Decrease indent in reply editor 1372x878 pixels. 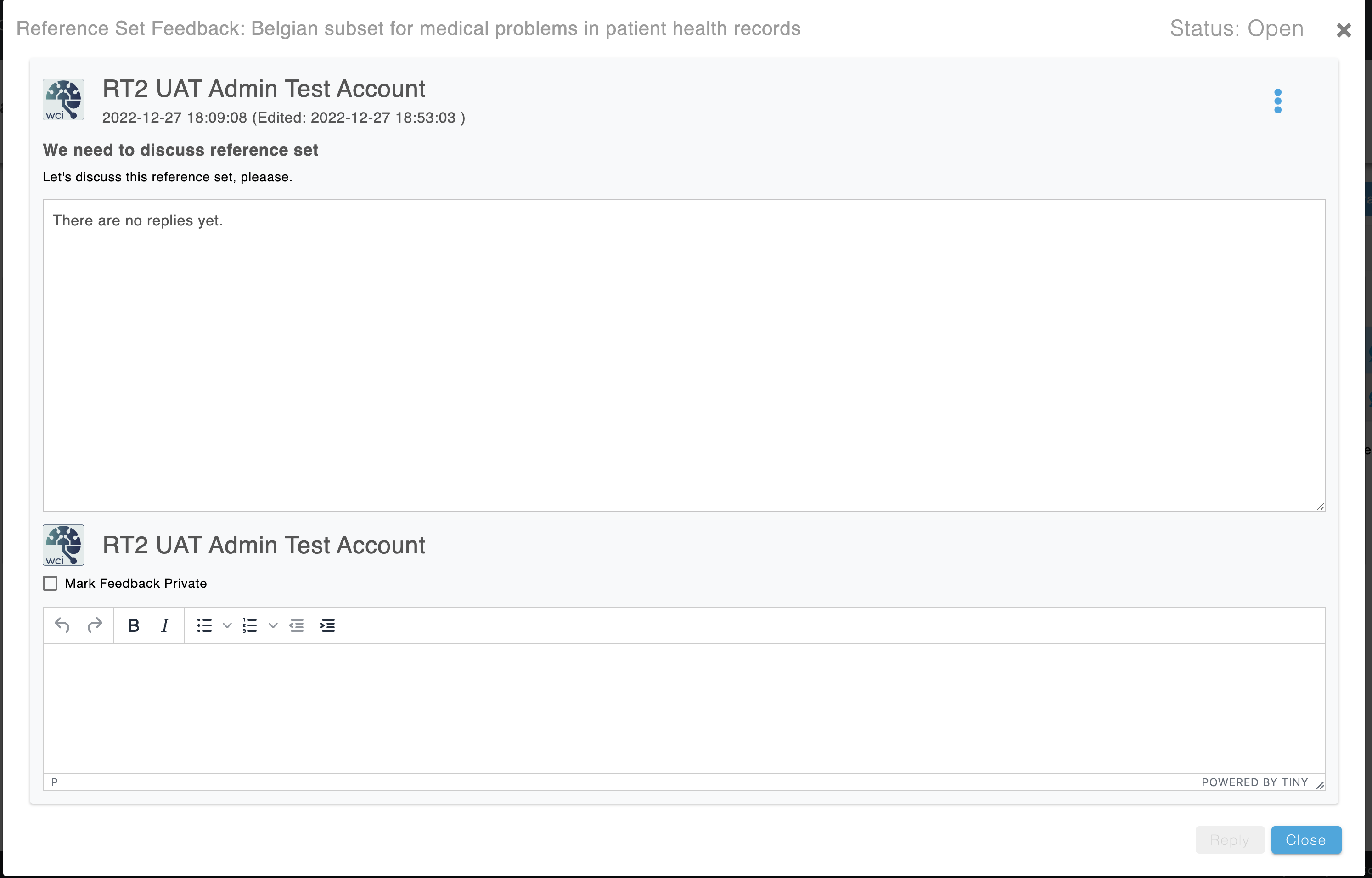tap(297, 625)
